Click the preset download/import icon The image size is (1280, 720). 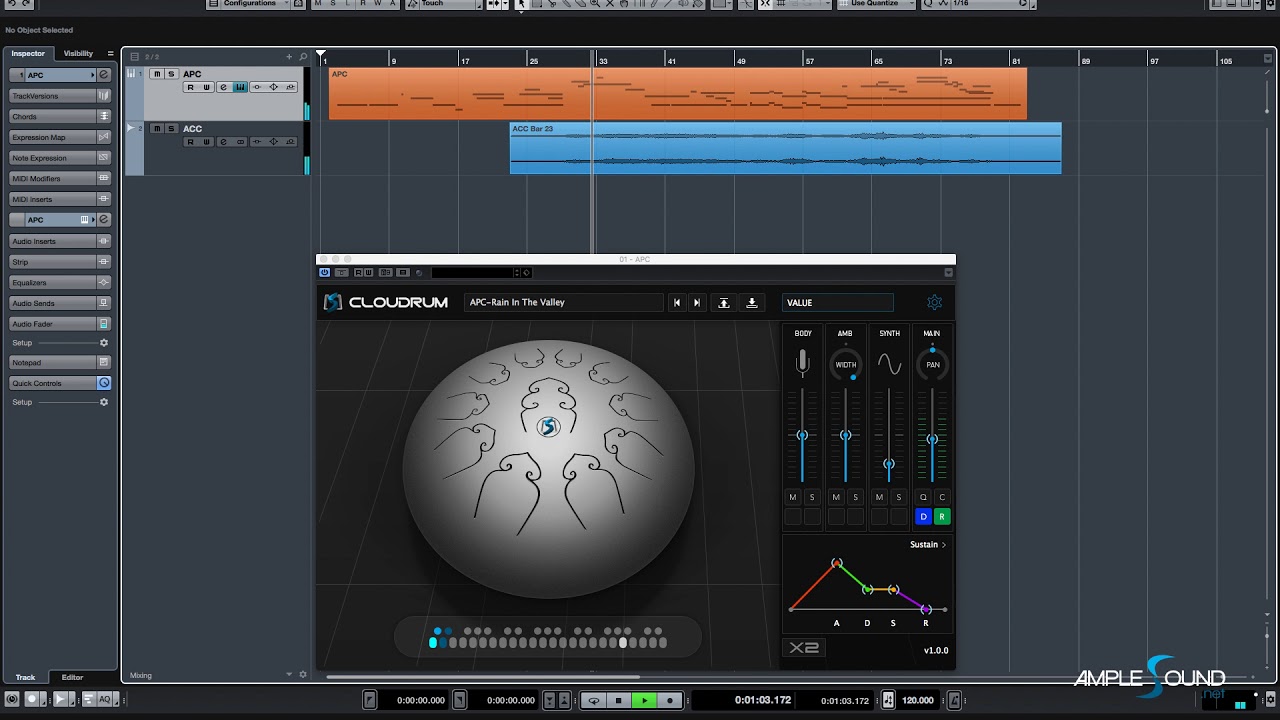click(752, 303)
